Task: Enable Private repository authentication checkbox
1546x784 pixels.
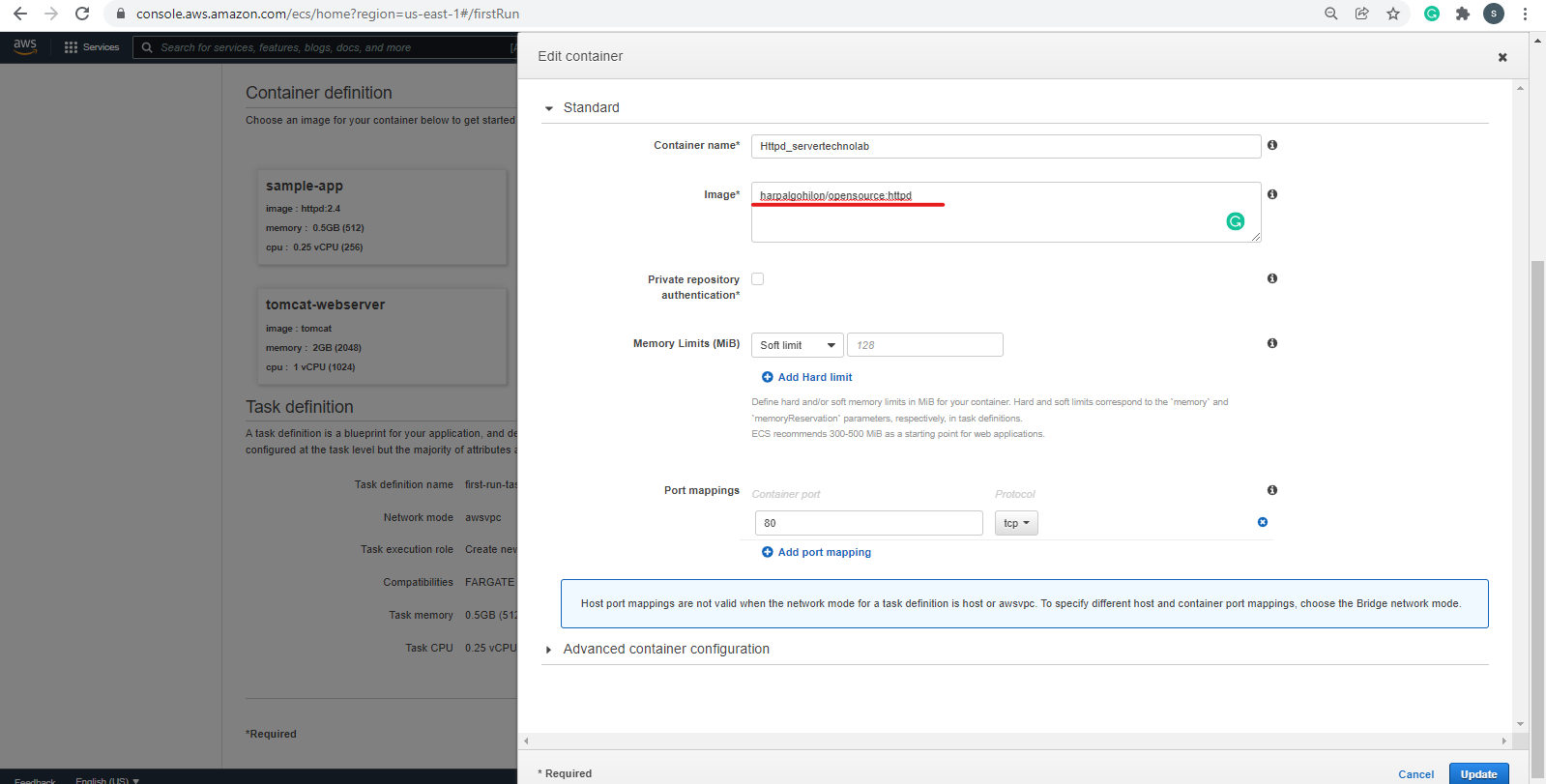Action: [758, 278]
